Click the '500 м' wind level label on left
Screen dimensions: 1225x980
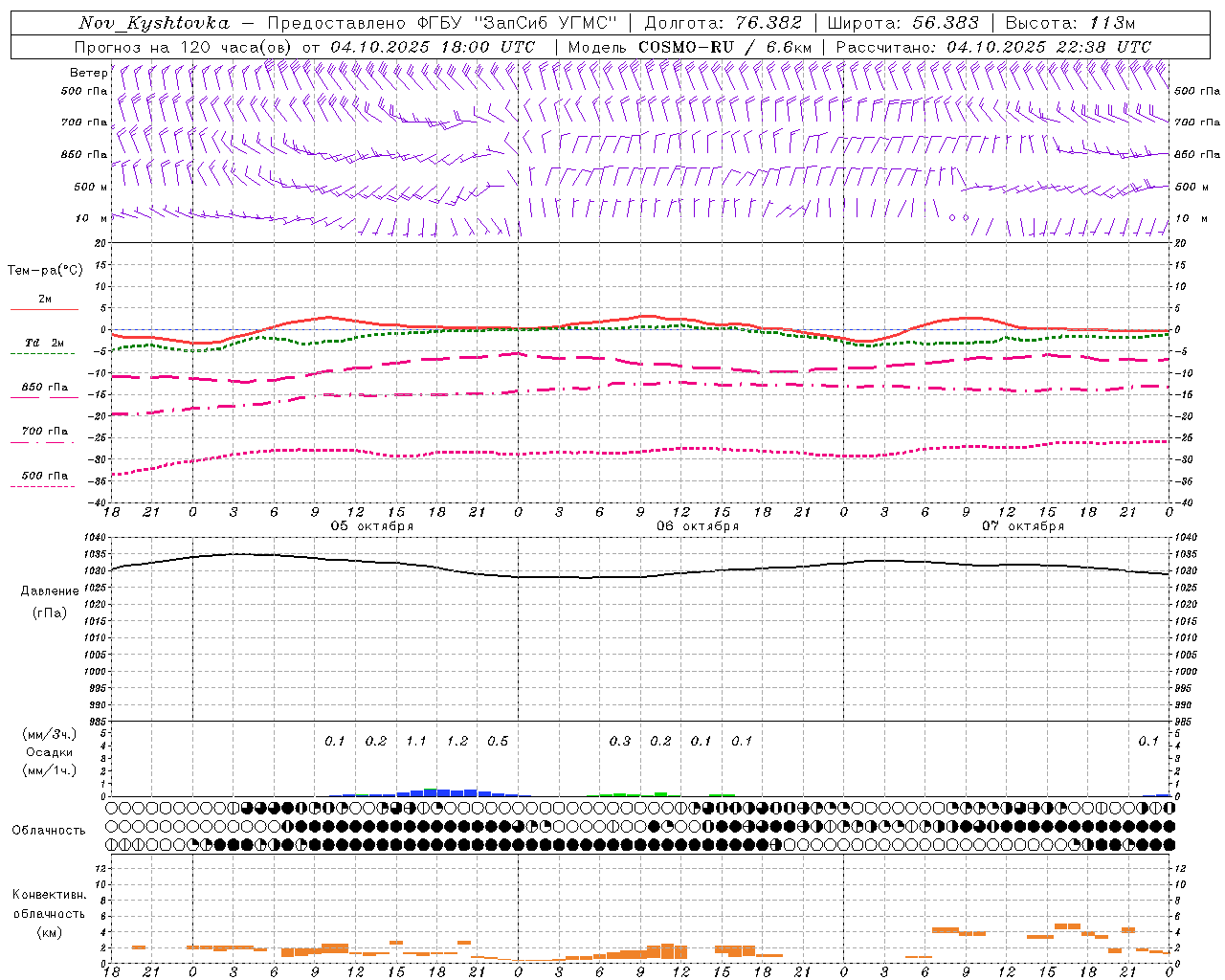pyautogui.click(x=91, y=187)
